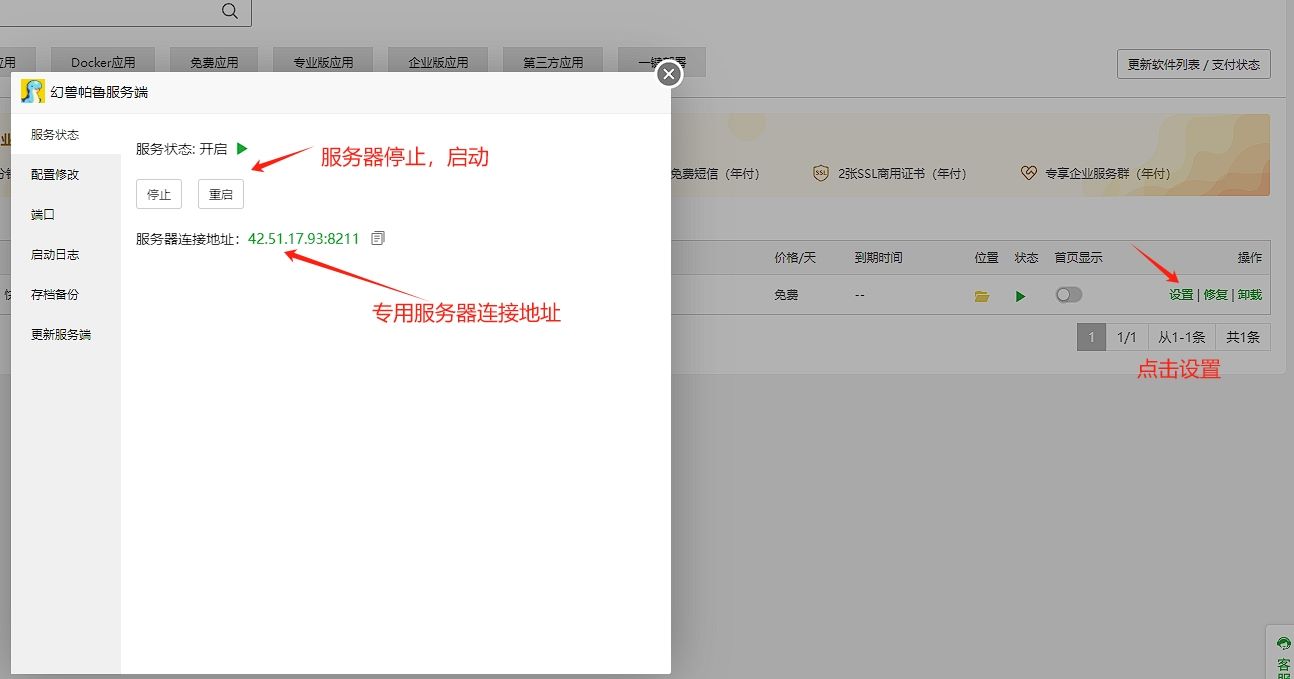1294x679 pixels.
Task: Open the 存档备份 sidebar tab
Action: [x=66, y=294]
